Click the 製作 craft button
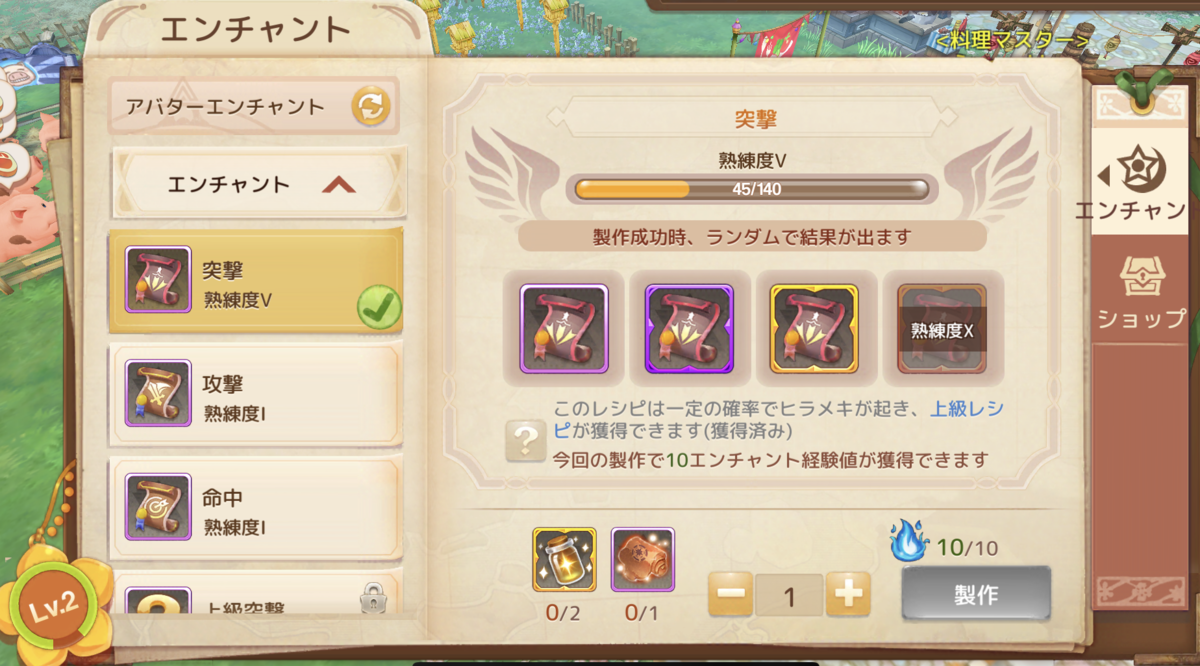This screenshot has height=666, width=1200. (x=976, y=594)
